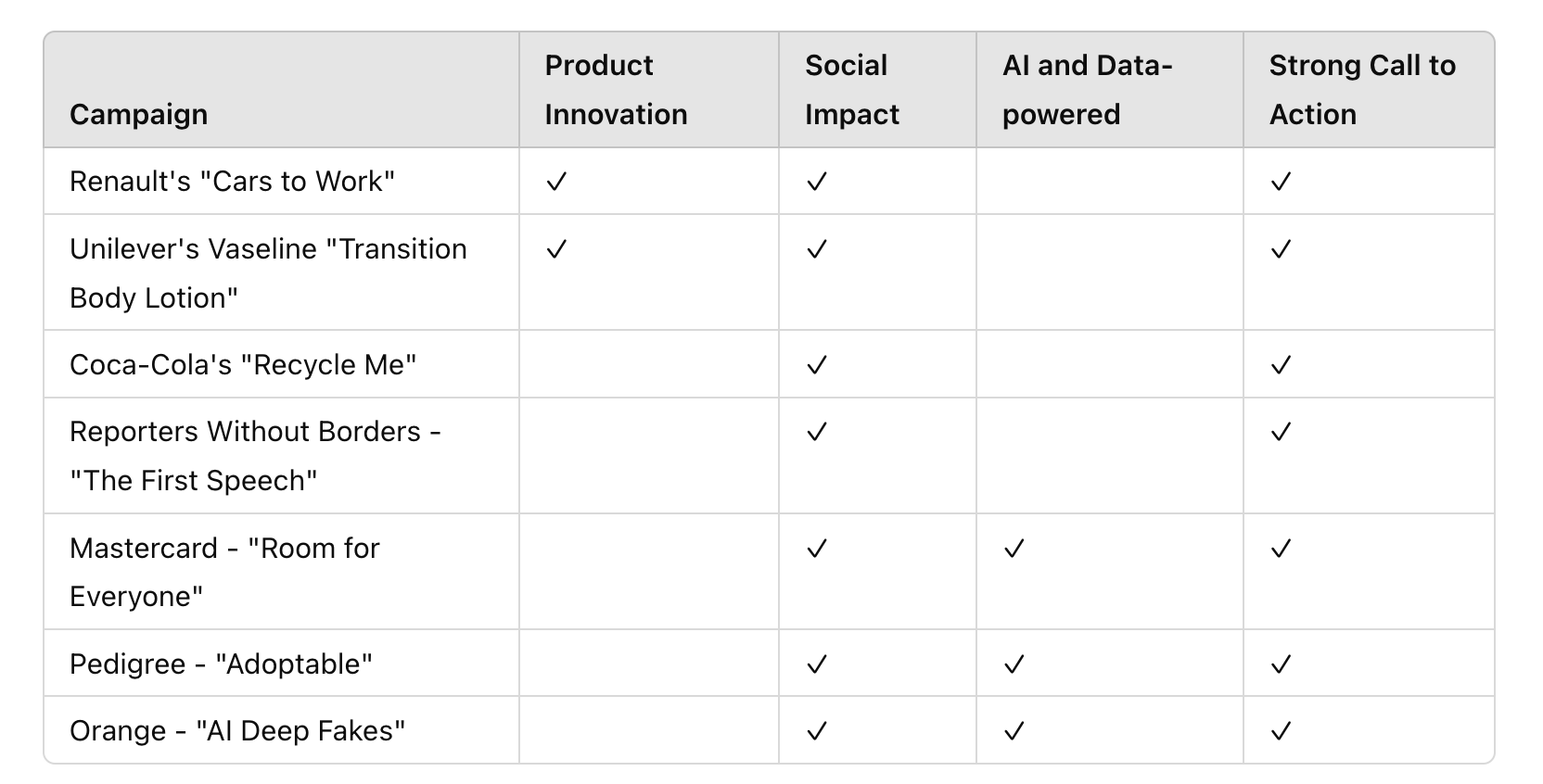1543x784 pixels.
Task: Click the Orange "AI Deep Fakes" cell
Action: [237, 731]
